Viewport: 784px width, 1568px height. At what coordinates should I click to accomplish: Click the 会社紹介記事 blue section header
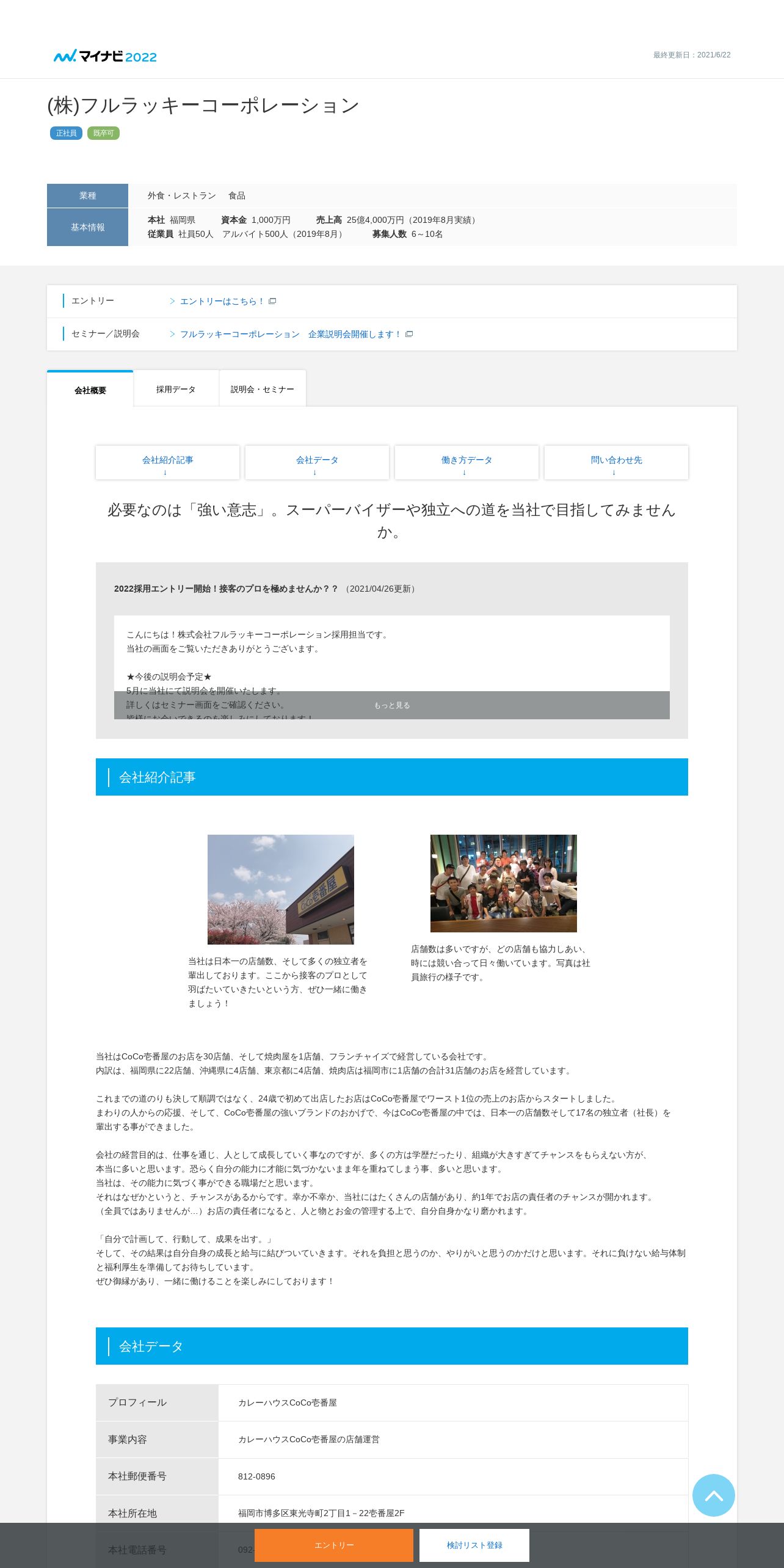392,777
